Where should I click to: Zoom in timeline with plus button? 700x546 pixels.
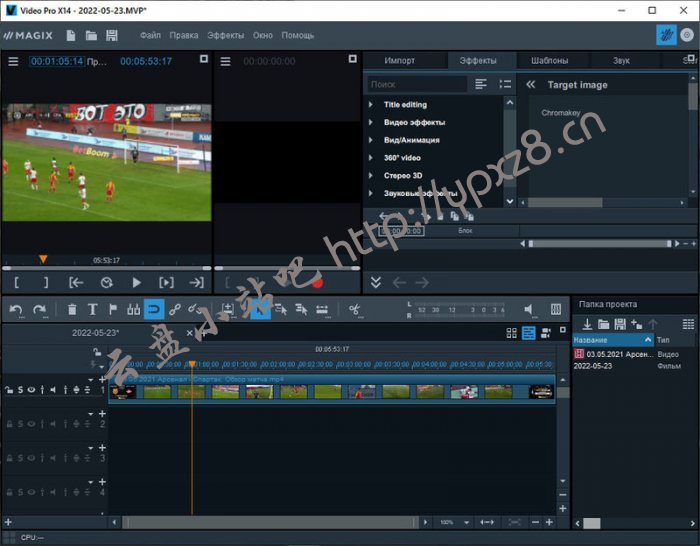click(549, 522)
